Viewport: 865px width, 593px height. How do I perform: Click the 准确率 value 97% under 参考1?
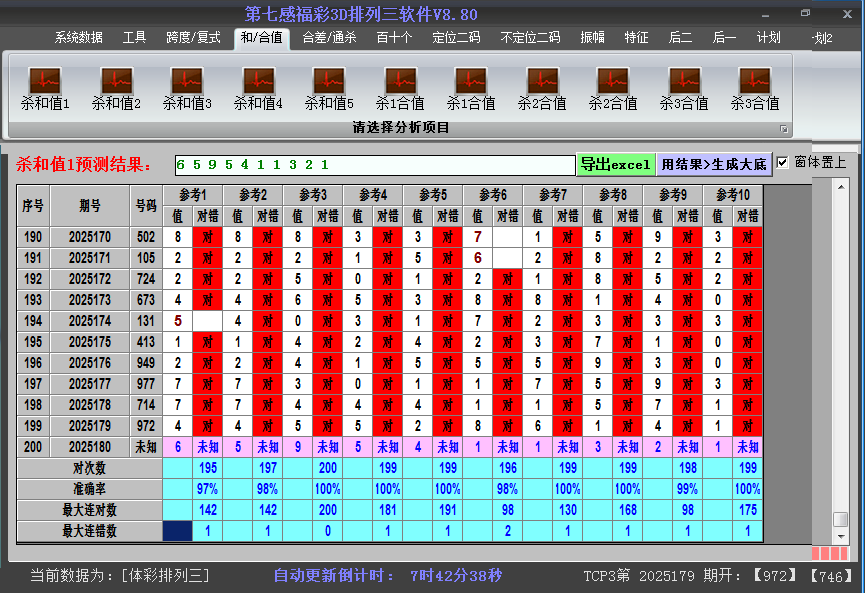tap(207, 489)
